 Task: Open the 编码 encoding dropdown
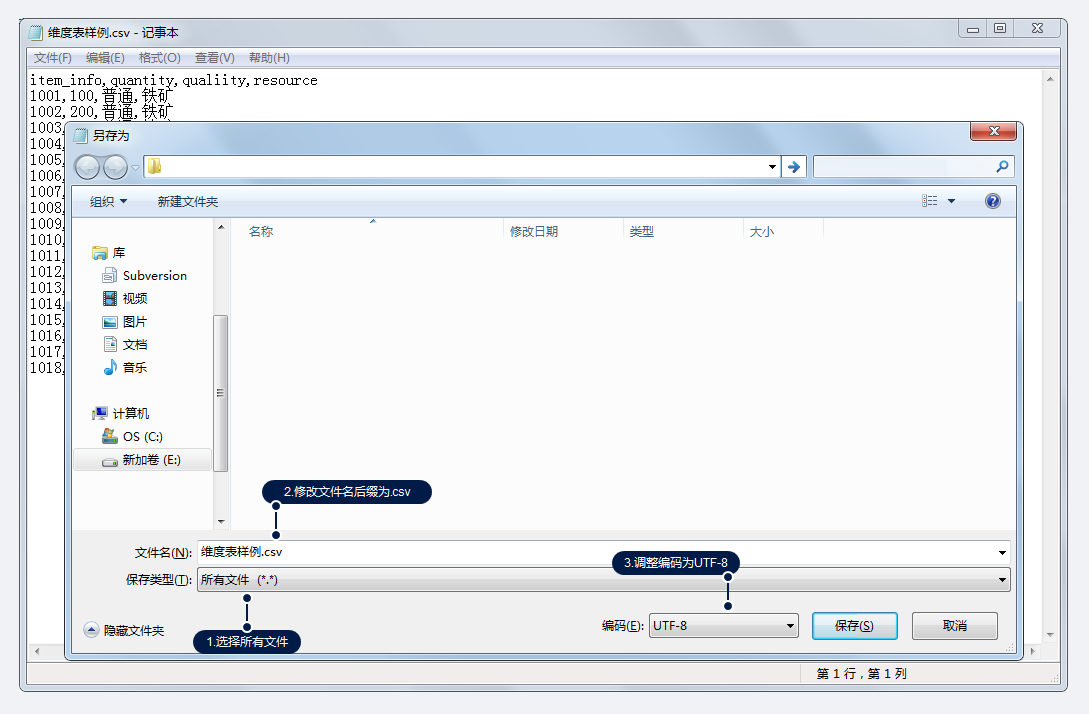(x=723, y=626)
